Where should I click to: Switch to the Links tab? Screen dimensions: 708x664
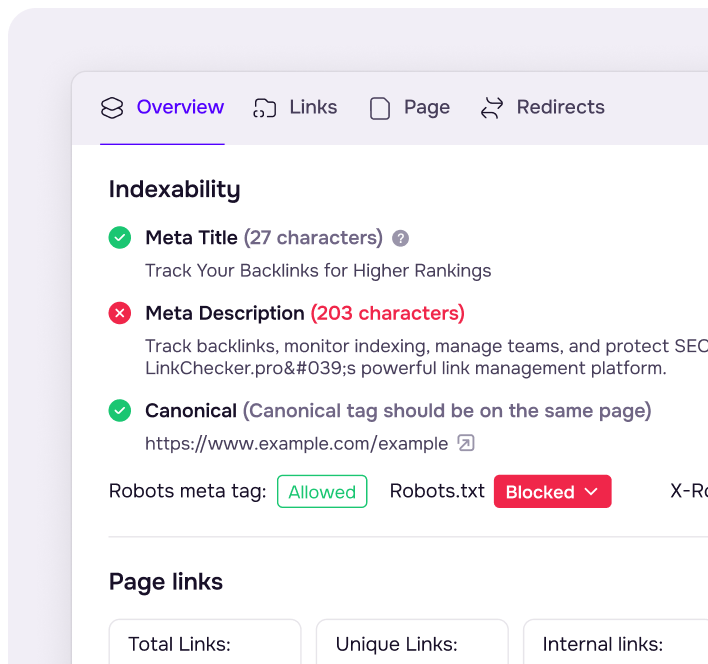295,108
